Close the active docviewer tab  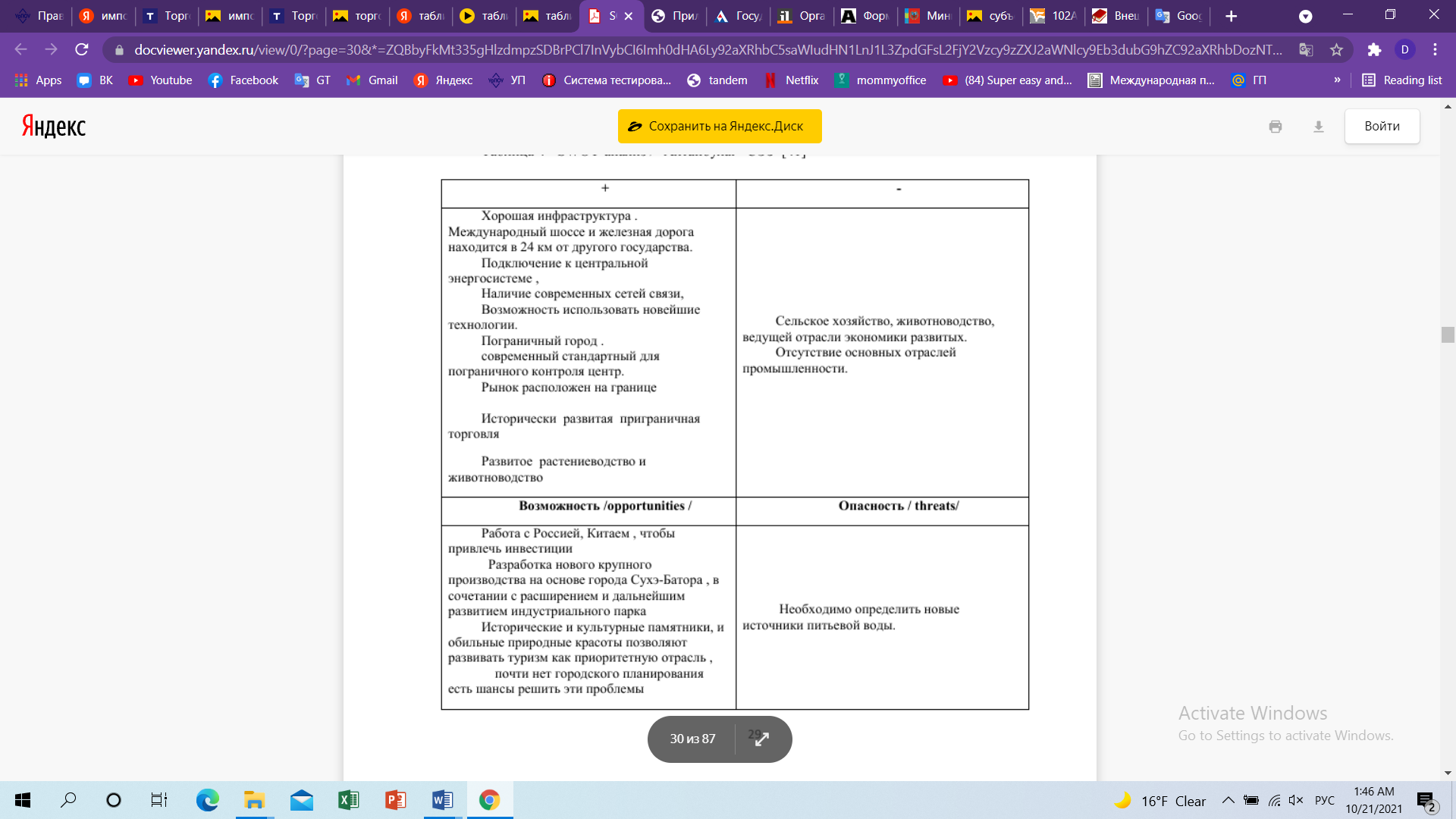(629, 16)
